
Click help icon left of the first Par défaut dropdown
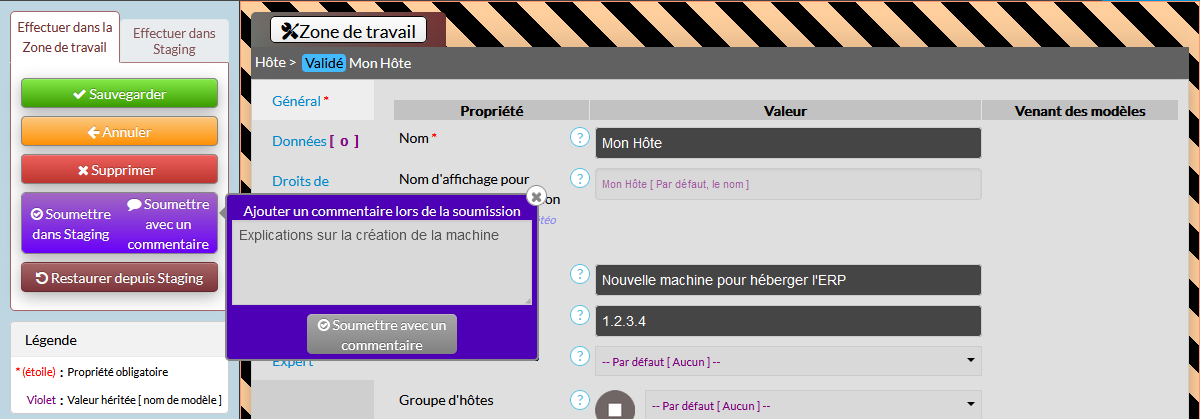579,356
